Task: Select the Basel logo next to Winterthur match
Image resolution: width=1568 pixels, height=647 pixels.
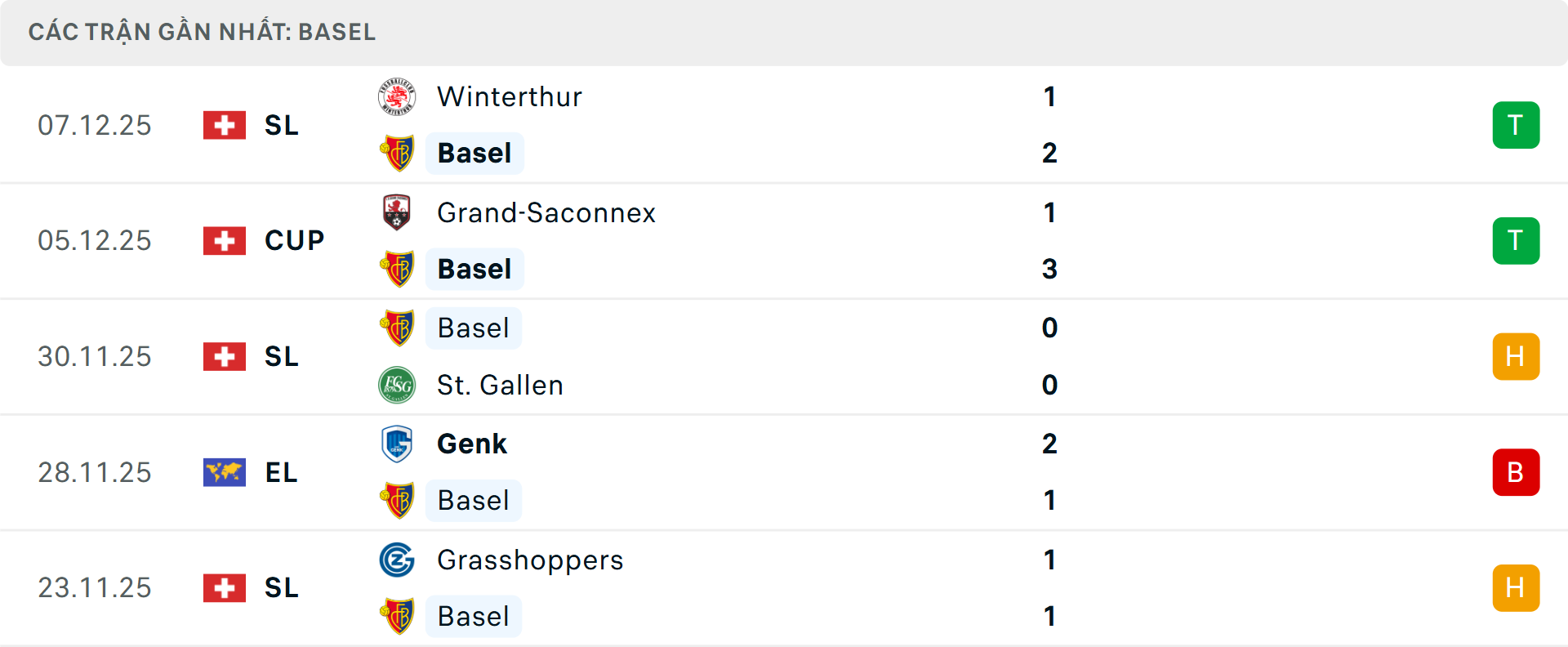Action: click(x=397, y=153)
